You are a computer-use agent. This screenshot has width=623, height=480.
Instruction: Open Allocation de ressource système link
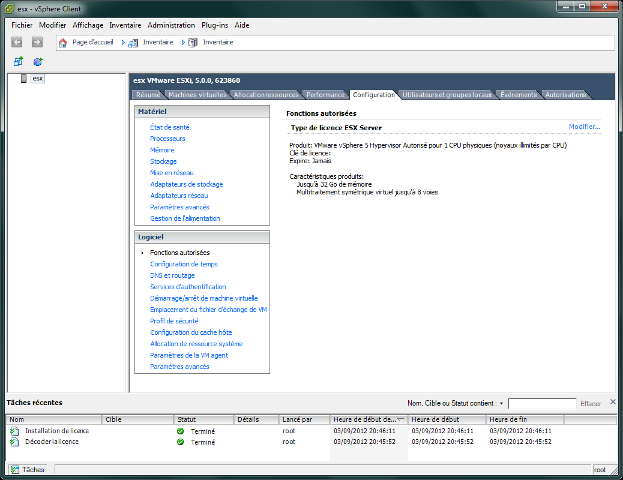point(196,344)
